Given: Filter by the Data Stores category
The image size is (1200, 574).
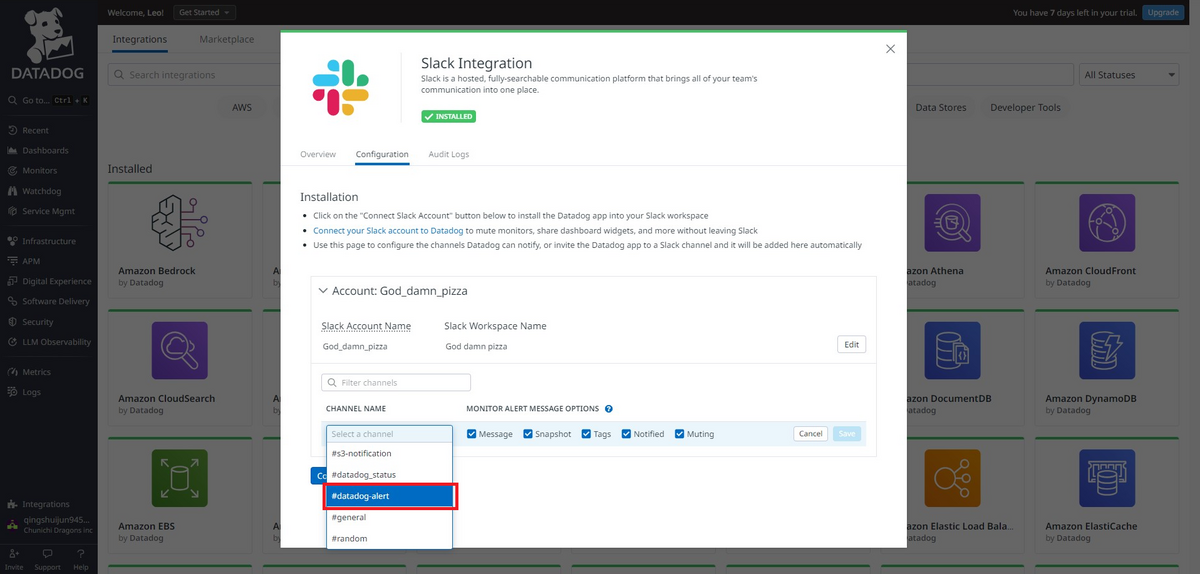Looking at the screenshot, I should (x=940, y=107).
